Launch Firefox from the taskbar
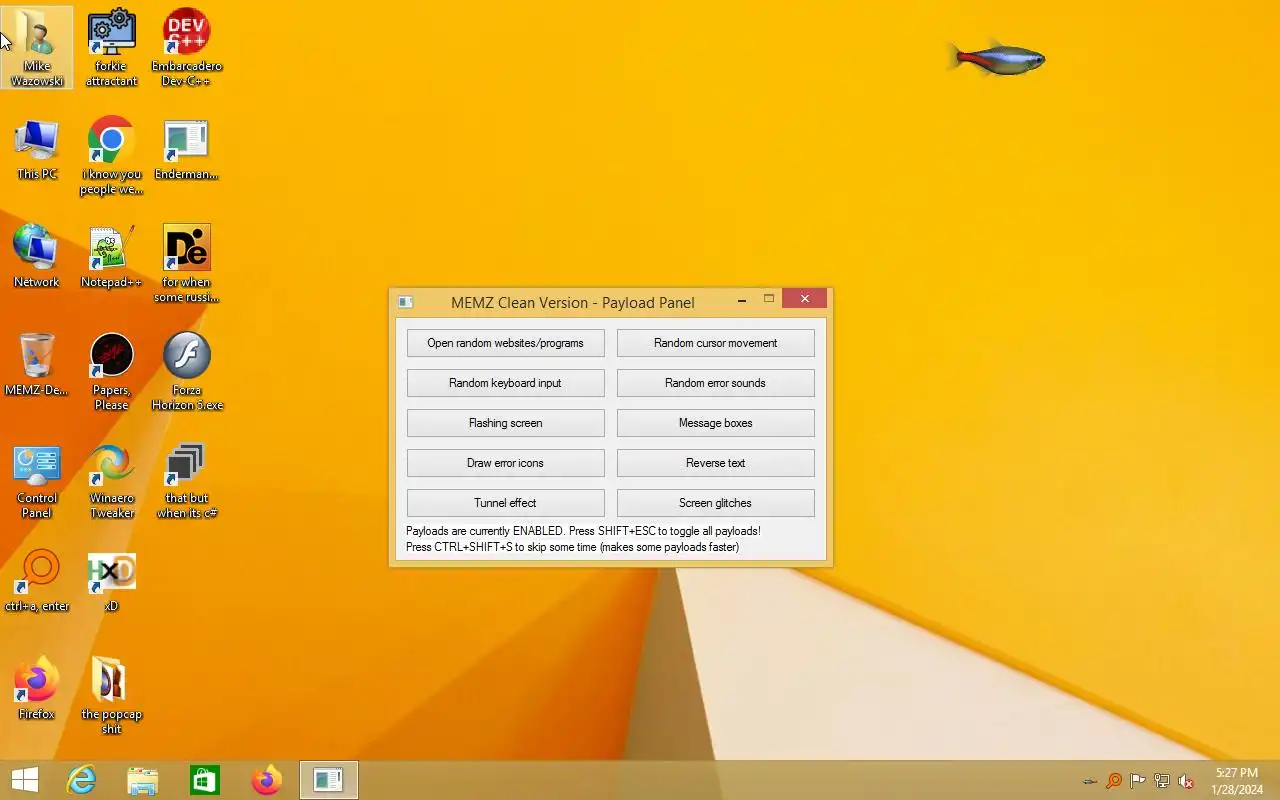The height and width of the screenshot is (800, 1280). click(267, 780)
